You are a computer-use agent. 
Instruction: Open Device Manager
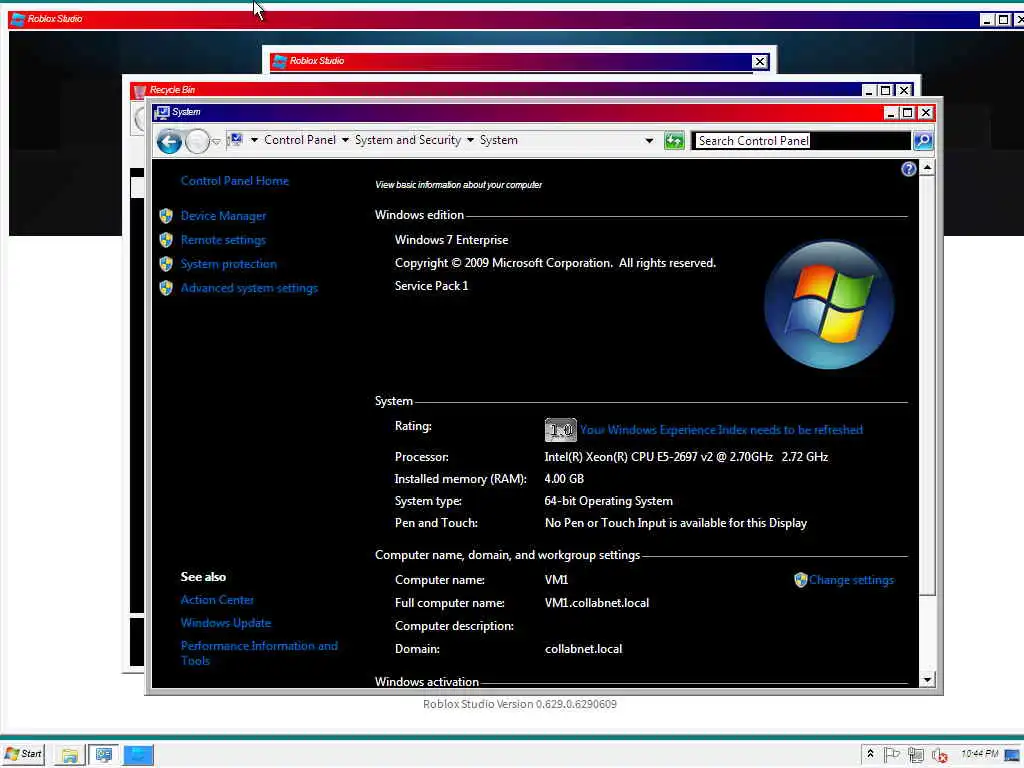click(223, 216)
